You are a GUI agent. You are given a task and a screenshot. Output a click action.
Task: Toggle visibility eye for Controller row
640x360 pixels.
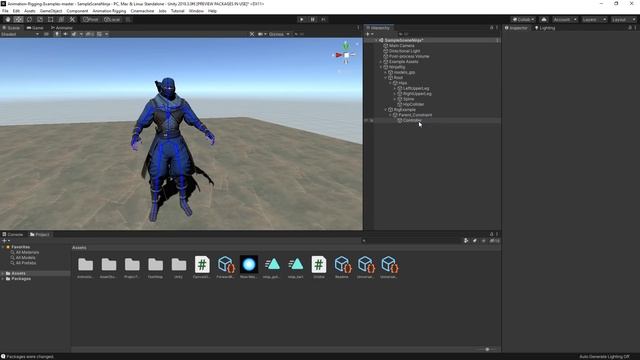tap(366, 120)
